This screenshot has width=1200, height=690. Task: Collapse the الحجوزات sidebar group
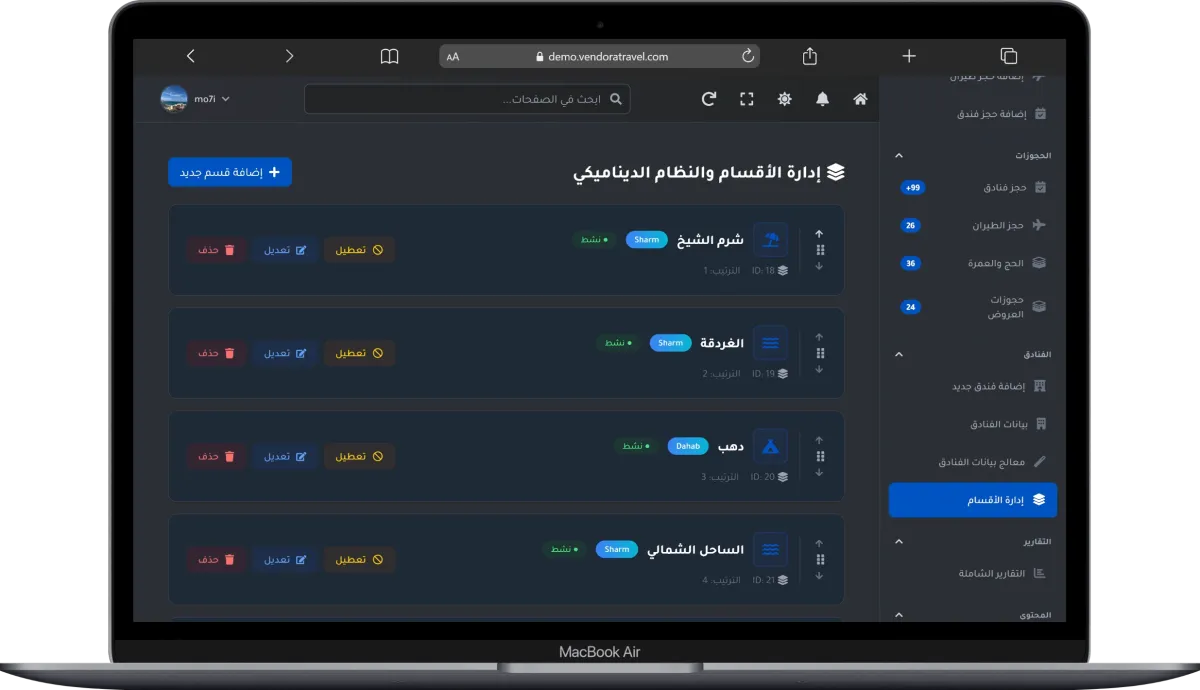(x=898, y=155)
